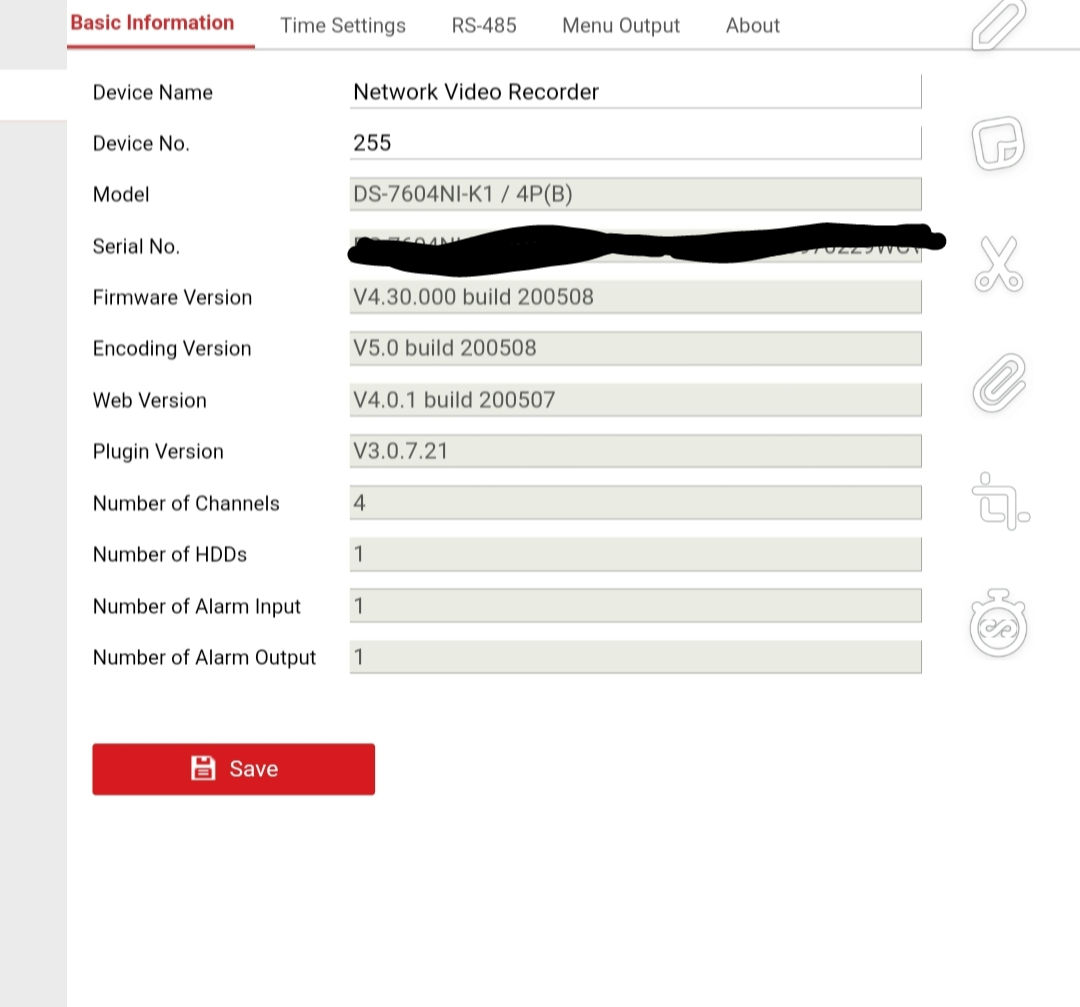Click the Web Version field
Screen dimensions: 1080x1007
(x=635, y=400)
